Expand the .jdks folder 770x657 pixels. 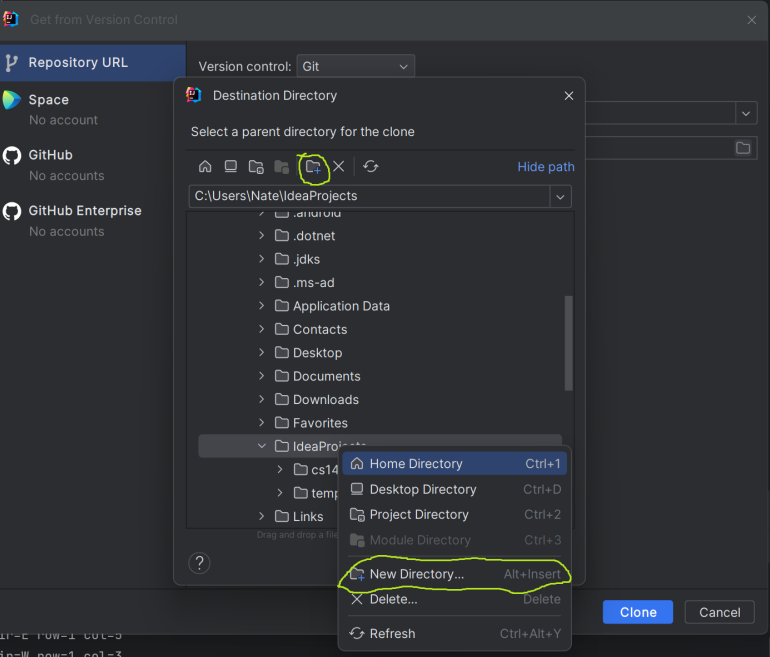[x=262, y=259]
